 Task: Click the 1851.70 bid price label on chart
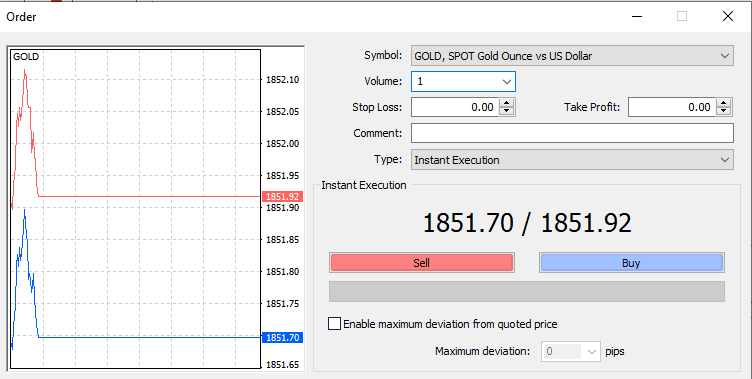point(282,338)
